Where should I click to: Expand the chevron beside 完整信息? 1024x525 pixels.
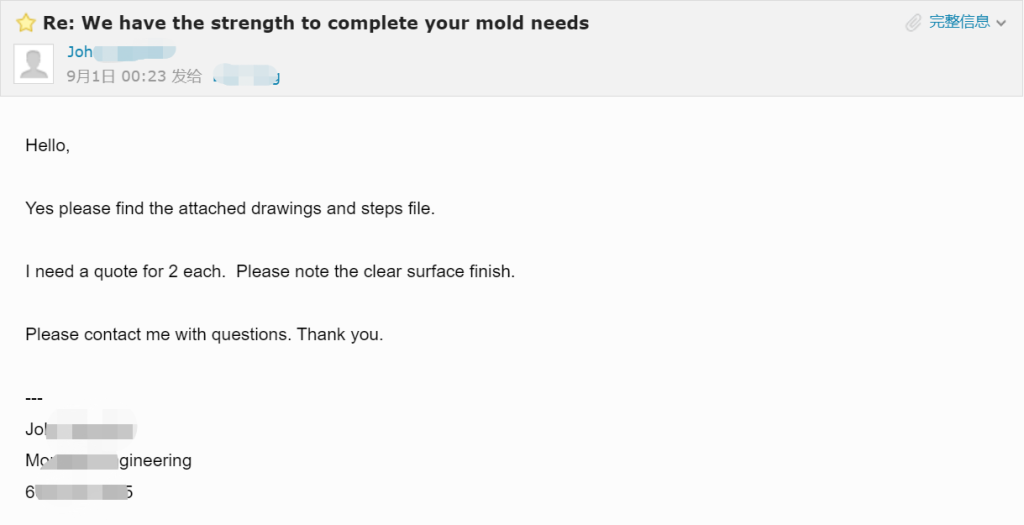click(x=1002, y=23)
